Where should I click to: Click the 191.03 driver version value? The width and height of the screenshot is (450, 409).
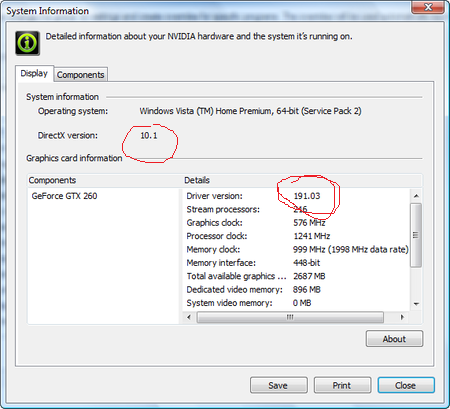coord(307,196)
